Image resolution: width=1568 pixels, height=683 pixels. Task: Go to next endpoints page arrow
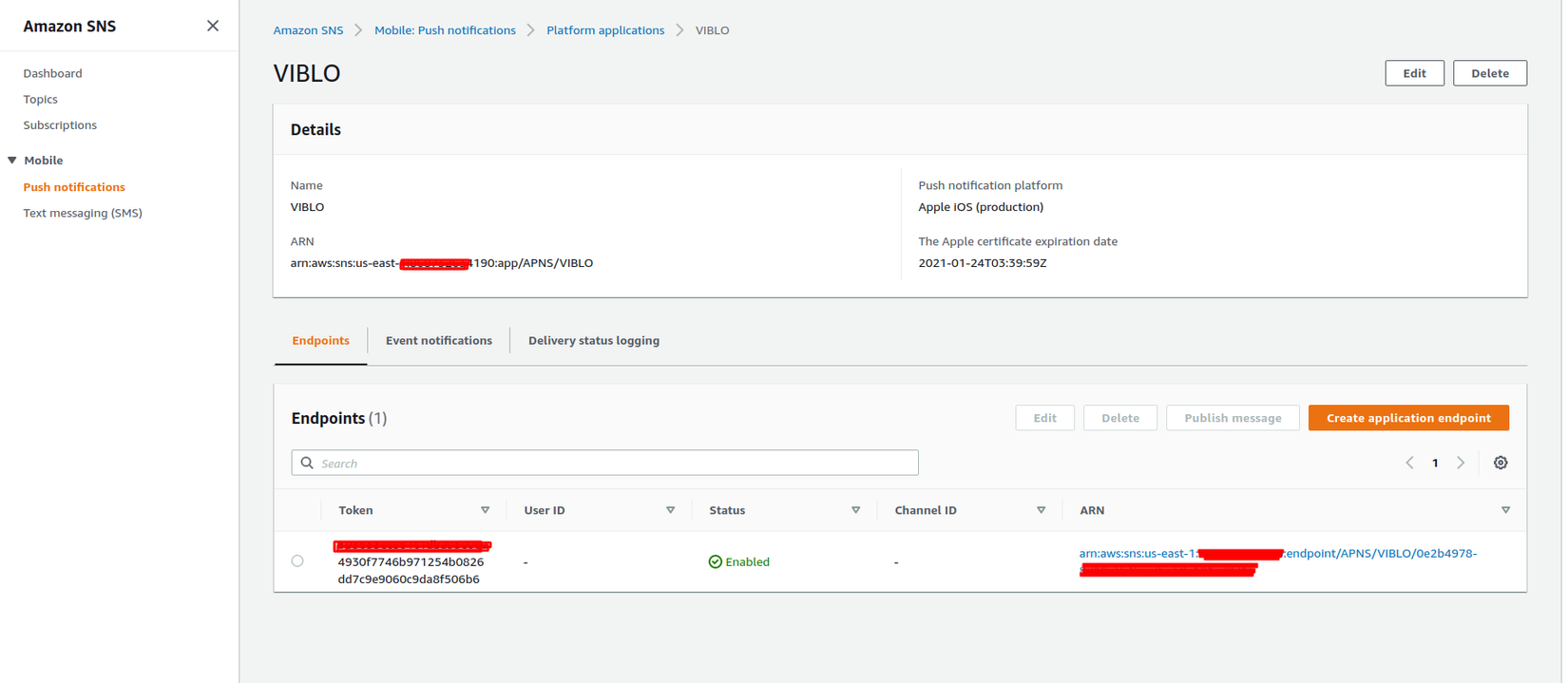[x=1461, y=463]
